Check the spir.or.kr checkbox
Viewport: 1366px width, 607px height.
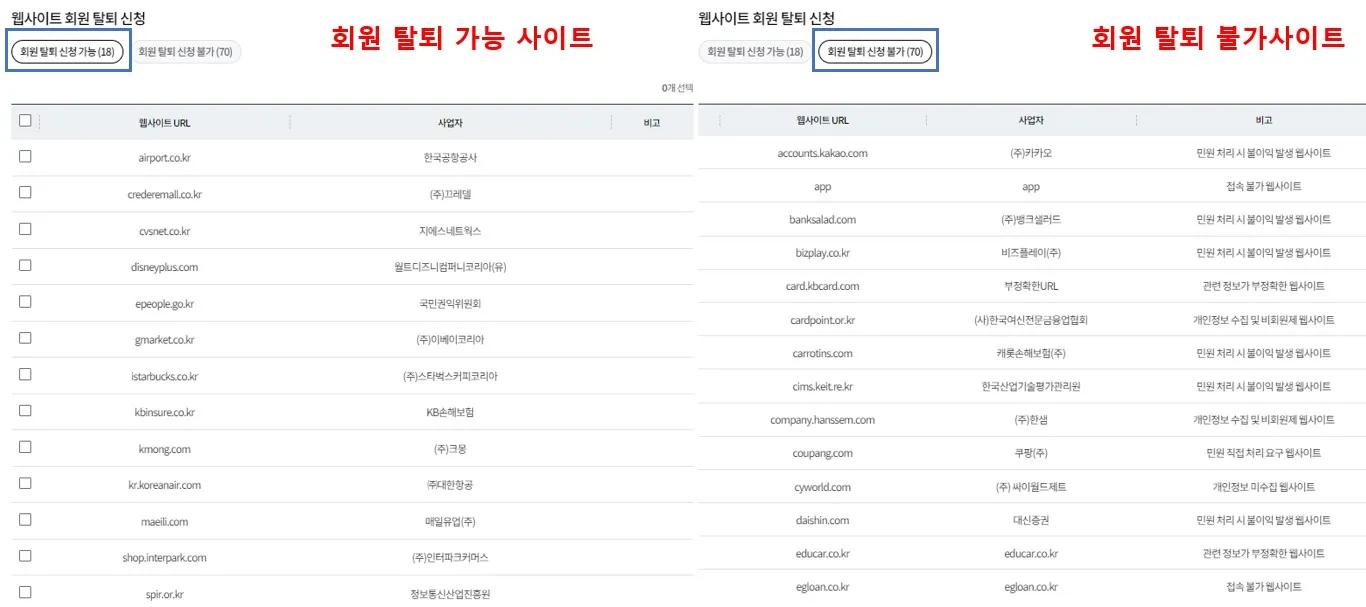point(25,594)
